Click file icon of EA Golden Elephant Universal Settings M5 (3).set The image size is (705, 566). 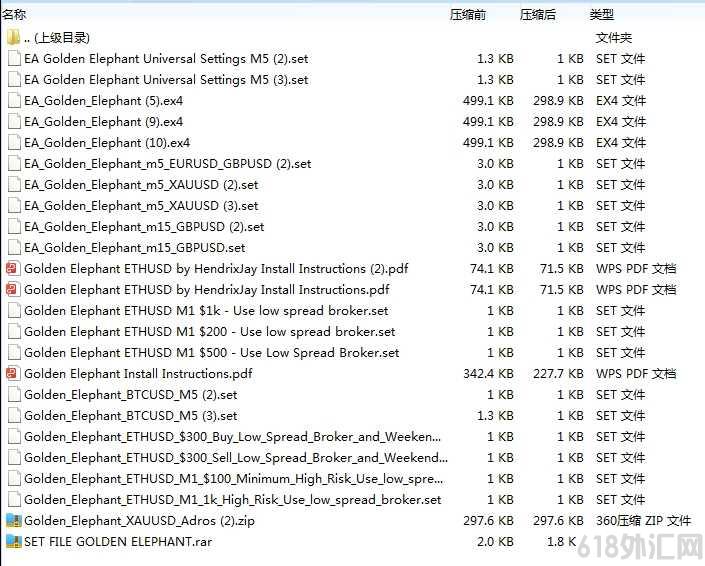click(14, 80)
